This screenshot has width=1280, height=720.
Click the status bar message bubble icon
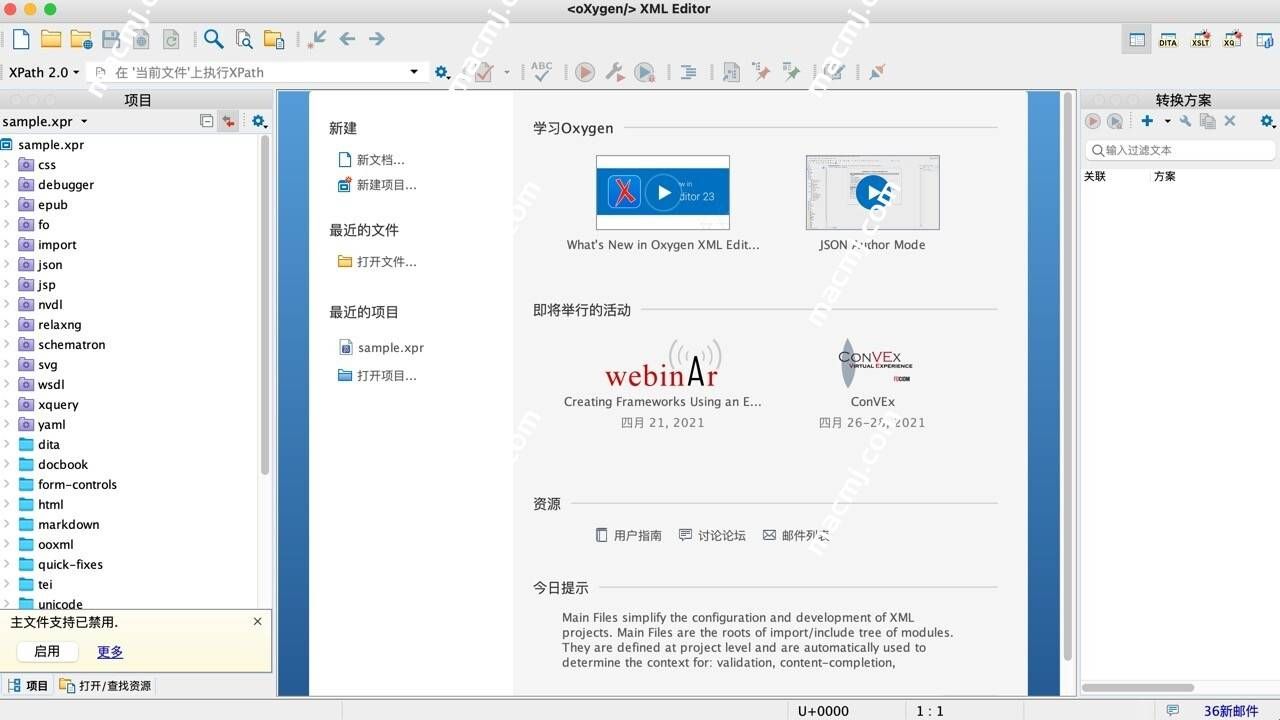(x=1173, y=711)
